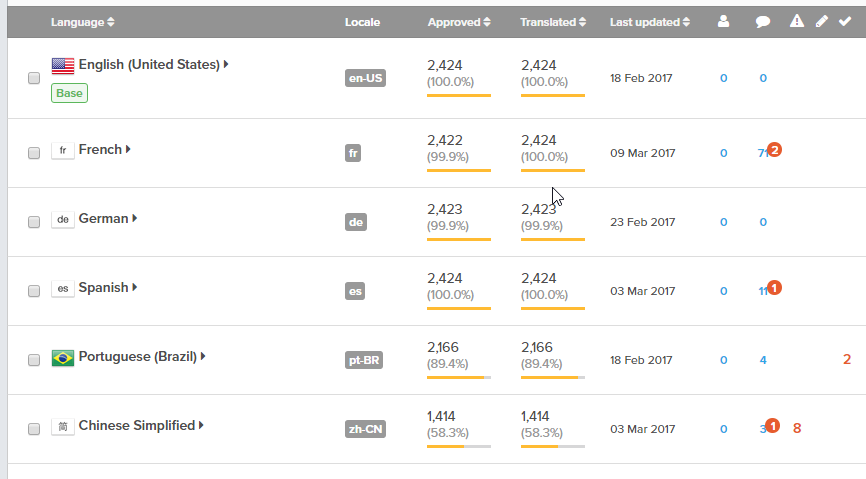Click the pencil edit column header icon
The height and width of the screenshot is (479, 866).
821,21
